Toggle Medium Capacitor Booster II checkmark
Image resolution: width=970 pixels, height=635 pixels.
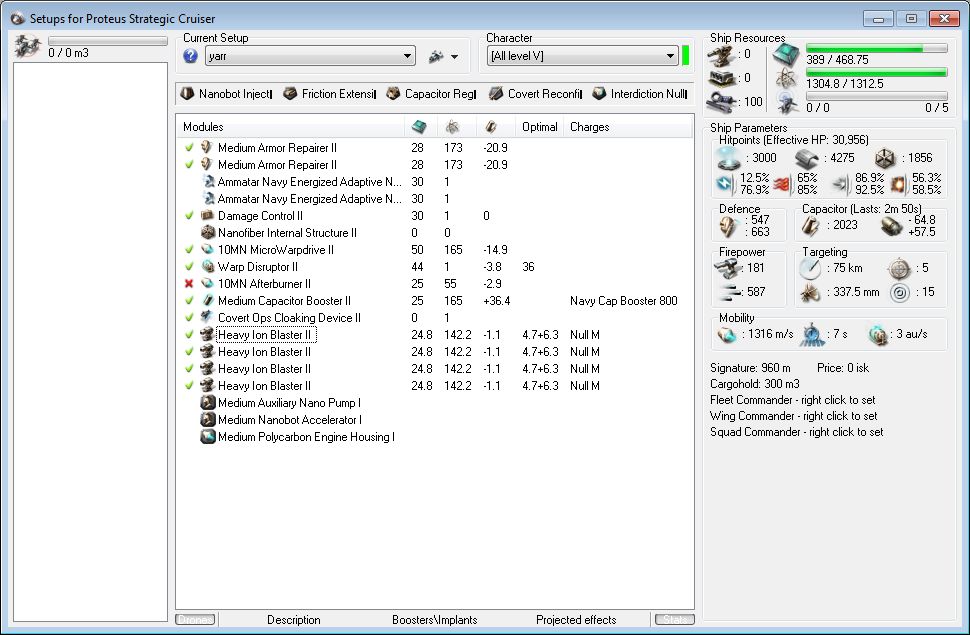189,301
